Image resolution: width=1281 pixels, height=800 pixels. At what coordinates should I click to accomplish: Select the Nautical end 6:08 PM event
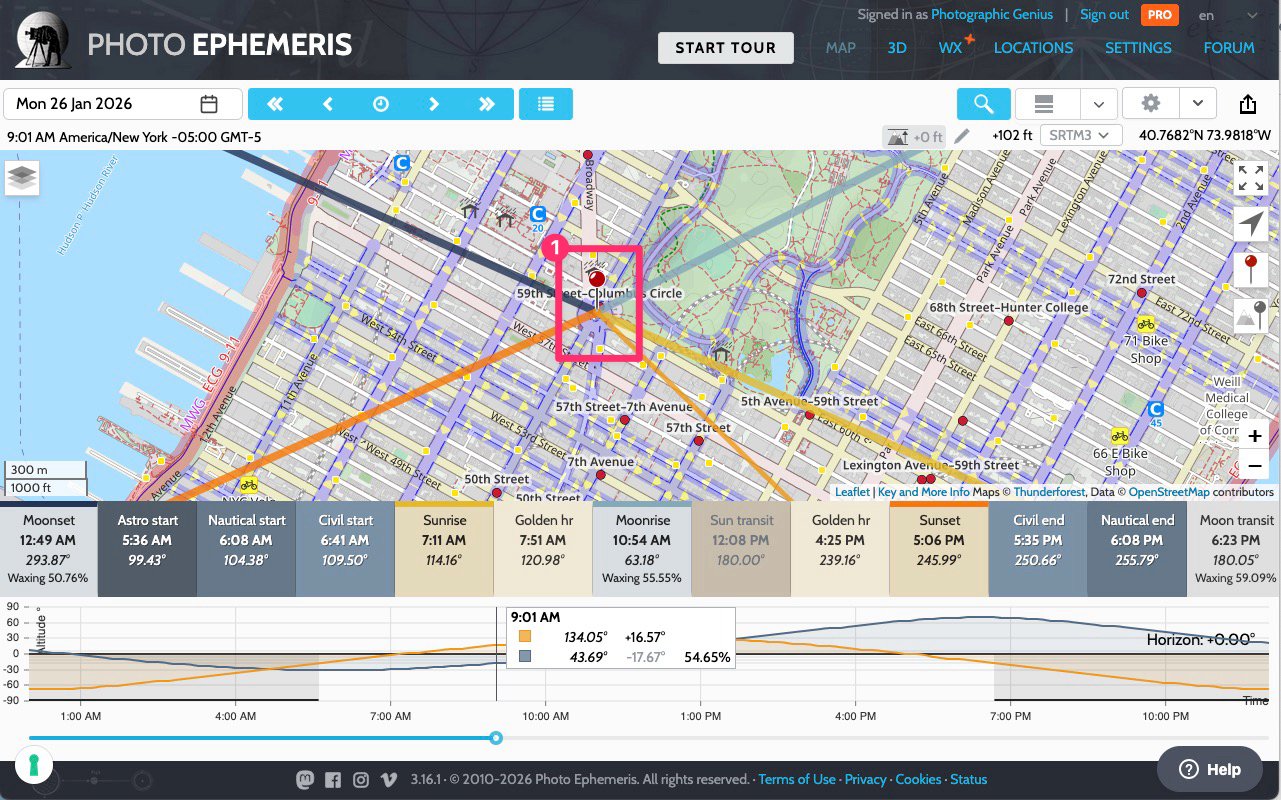tap(1137, 549)
